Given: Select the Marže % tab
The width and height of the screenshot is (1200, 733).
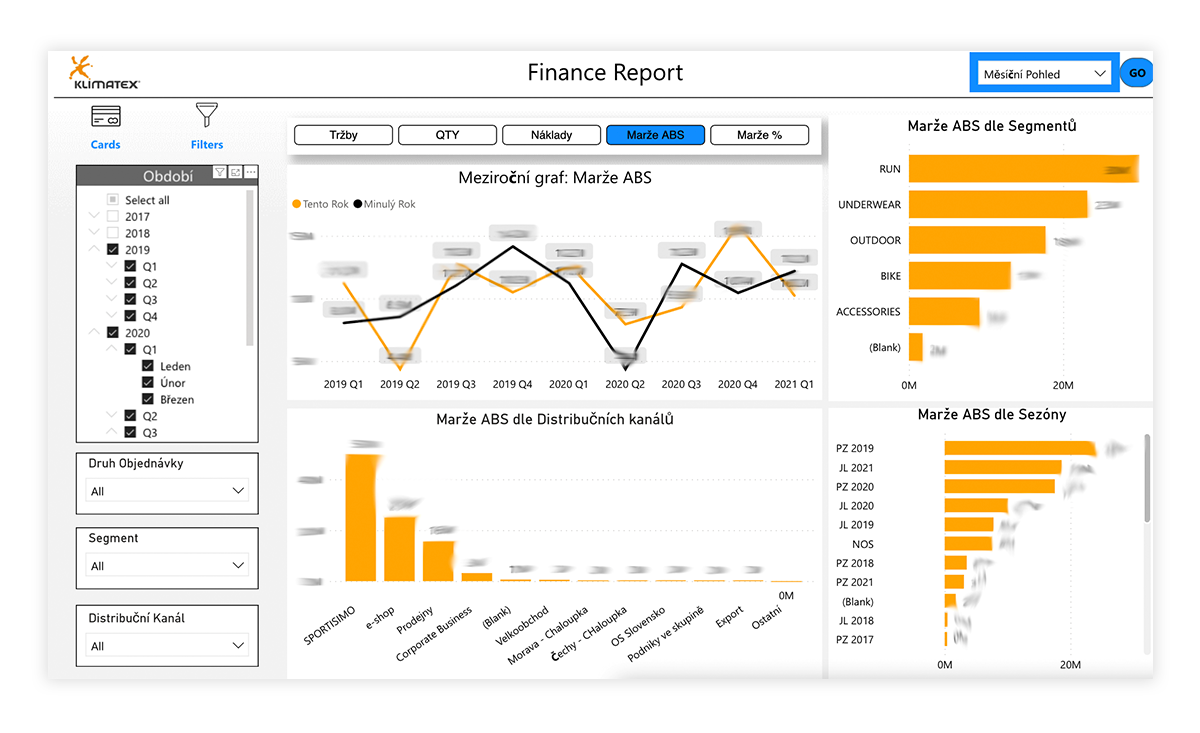Looking at the screenshot, I should [x=759, y=135].
